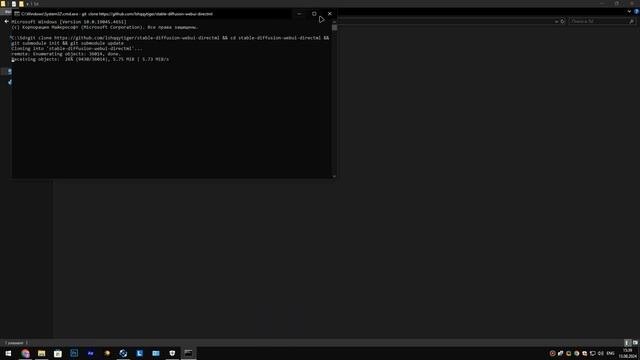Click the 'Microsoft Windows [Version' line

click(69, 22)
